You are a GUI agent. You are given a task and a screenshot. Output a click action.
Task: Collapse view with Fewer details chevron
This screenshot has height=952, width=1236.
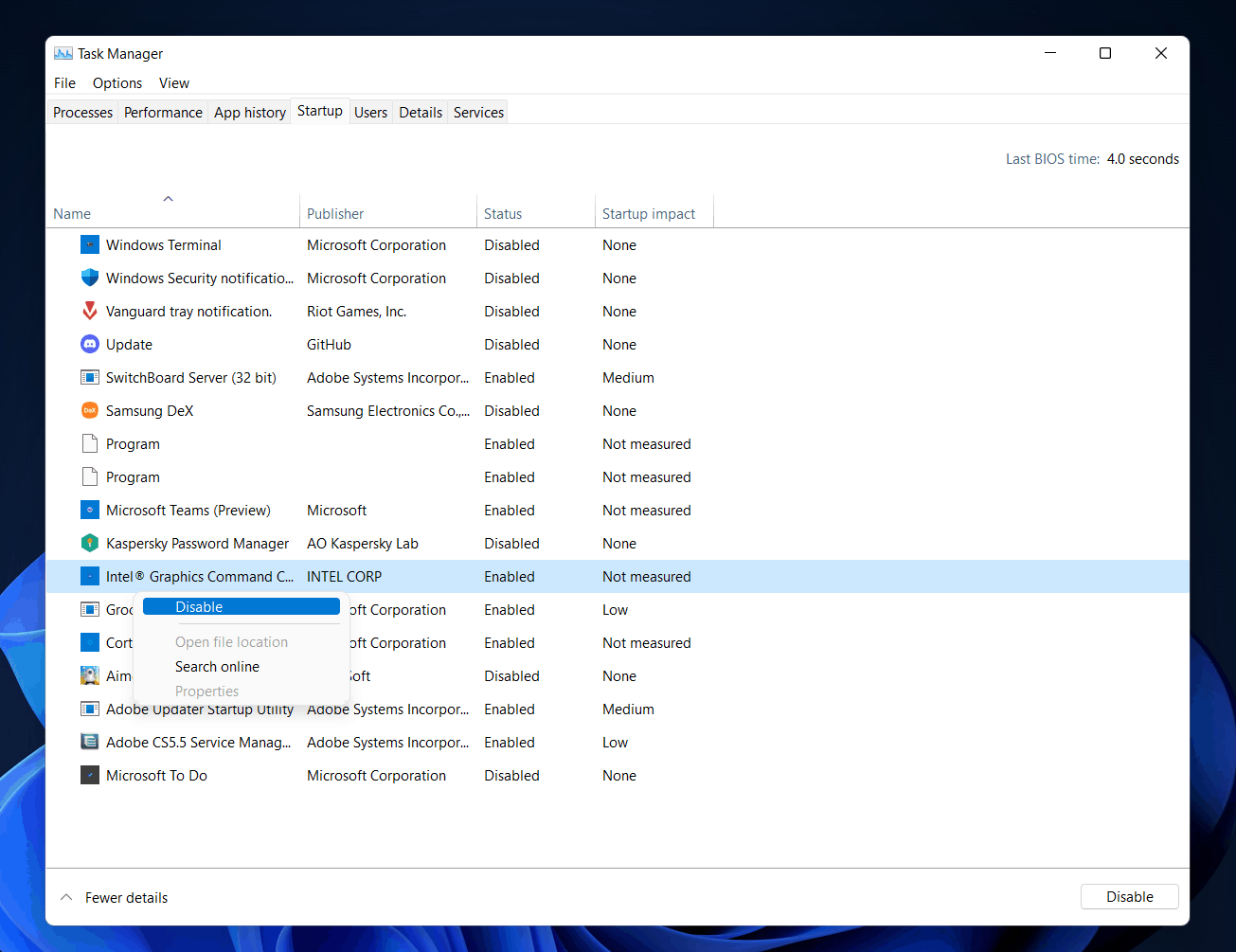(x=66, y=897)
